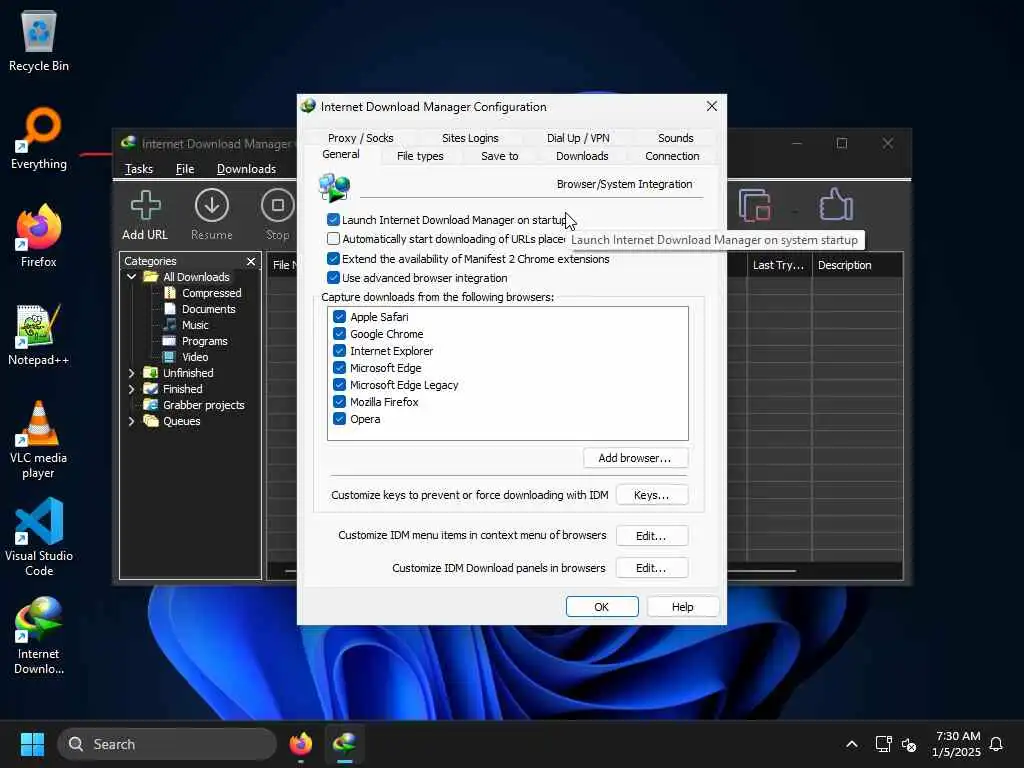This screenshot has width=1024, height=768.
Task: Click the volume muted tray icon
Action: click(908, 744)
